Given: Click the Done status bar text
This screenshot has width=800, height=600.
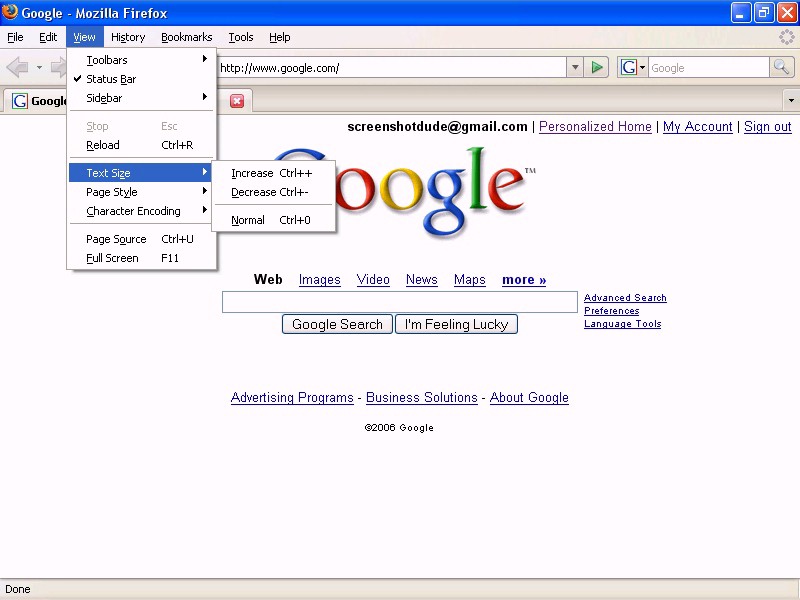Looking at the screenshot, I should click(x=18, y=589).
